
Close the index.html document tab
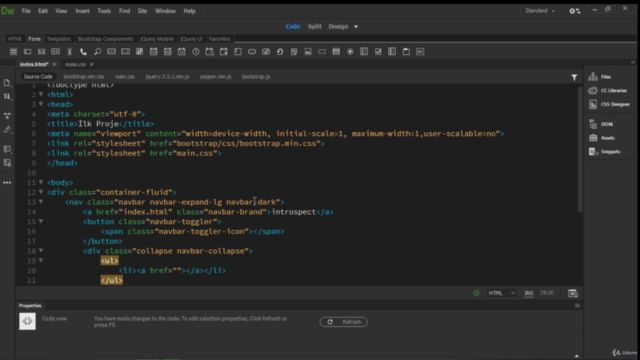pos(54,64)
